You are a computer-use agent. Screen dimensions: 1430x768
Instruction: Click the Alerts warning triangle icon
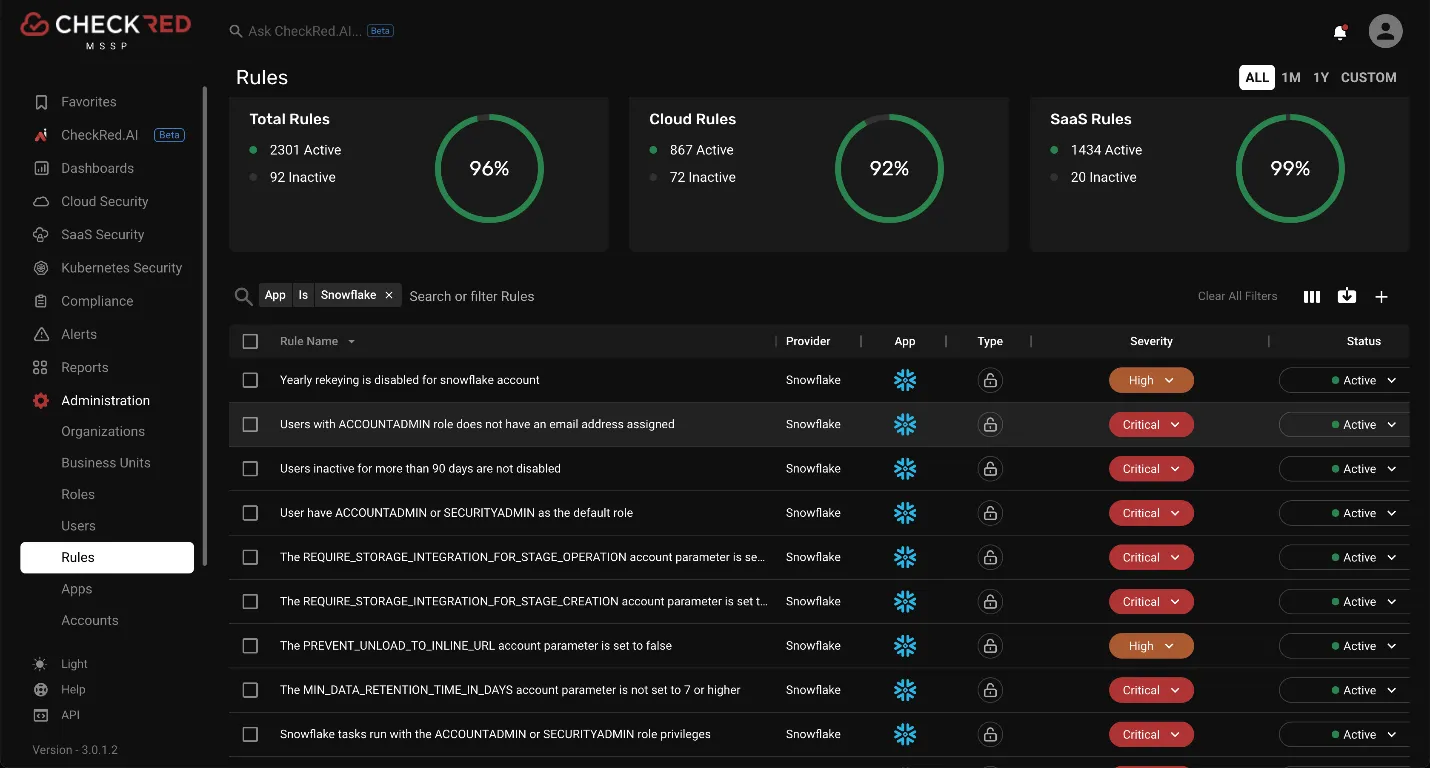(x=41, y=334)
